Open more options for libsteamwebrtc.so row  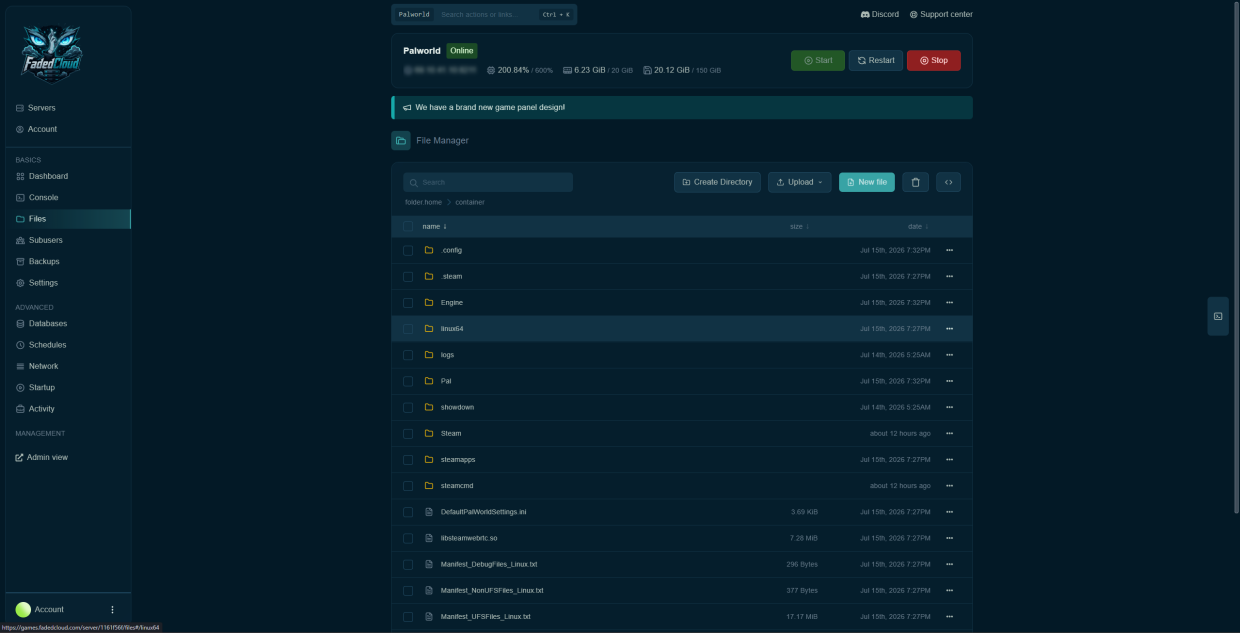pyautogui.click(x=949, y=538)
